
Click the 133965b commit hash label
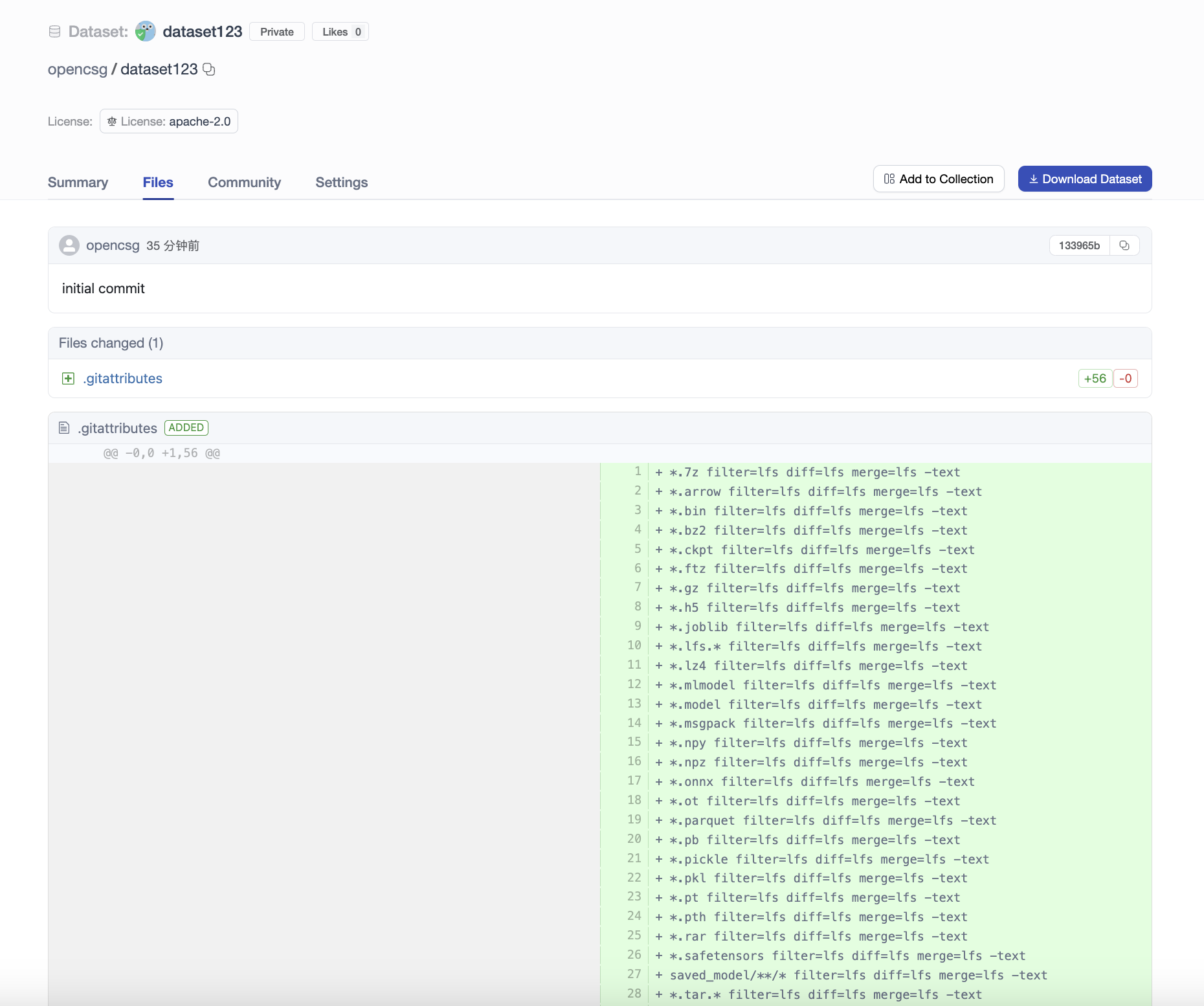click(x=1078, y=245)
